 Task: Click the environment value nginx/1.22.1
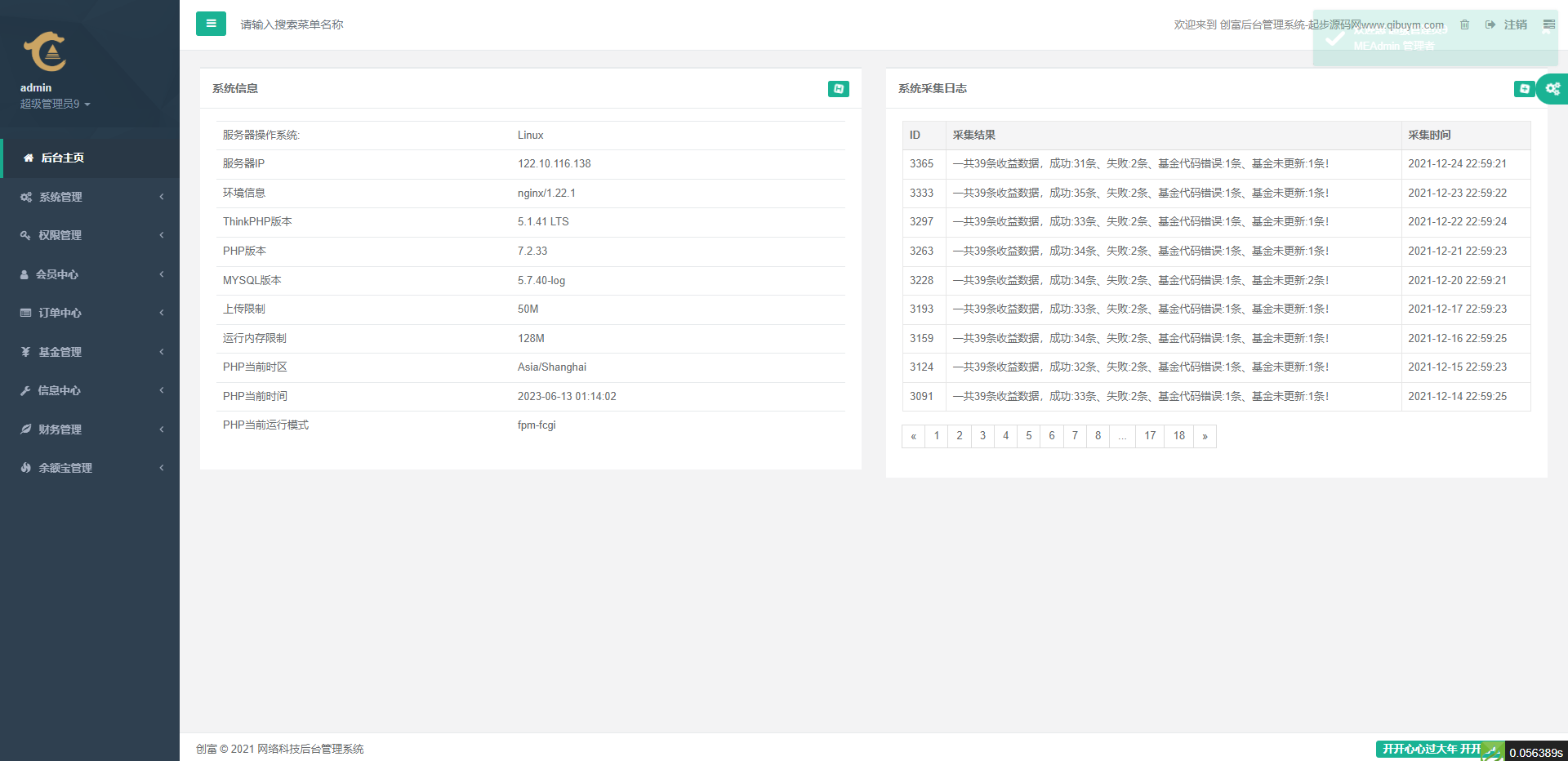pyautogui.click(x=546, y=194)
